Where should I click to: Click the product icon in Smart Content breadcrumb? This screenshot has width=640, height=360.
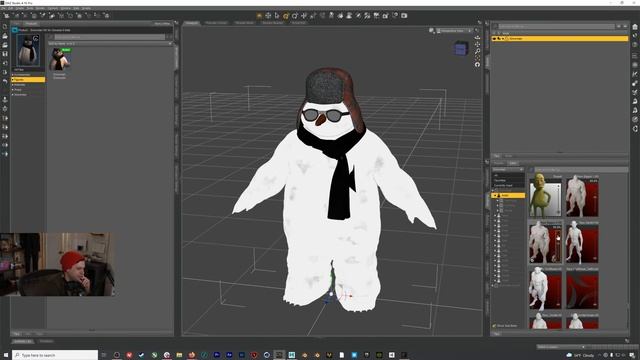point(15,30)
